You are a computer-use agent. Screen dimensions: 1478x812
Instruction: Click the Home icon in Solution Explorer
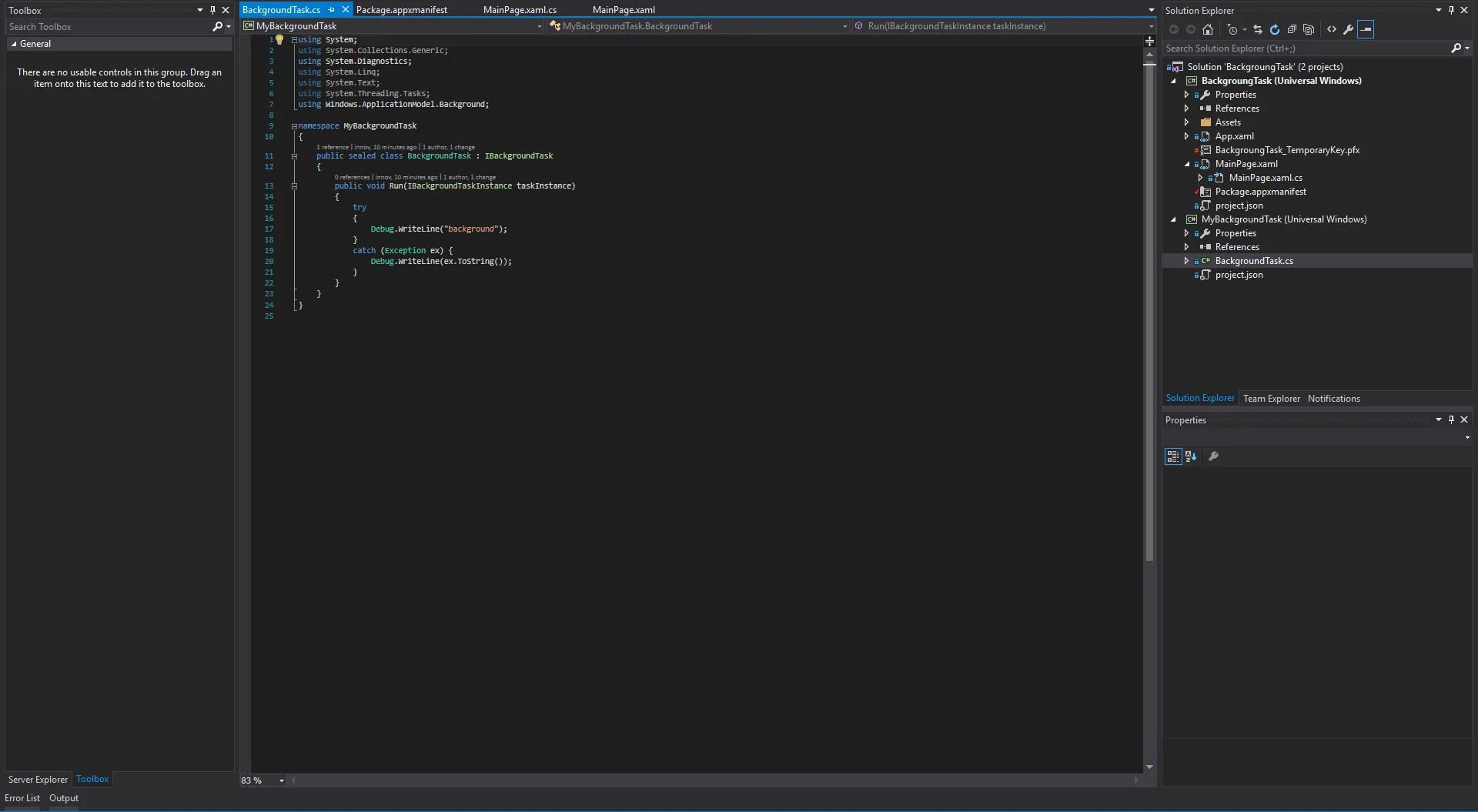point(1208,29)
